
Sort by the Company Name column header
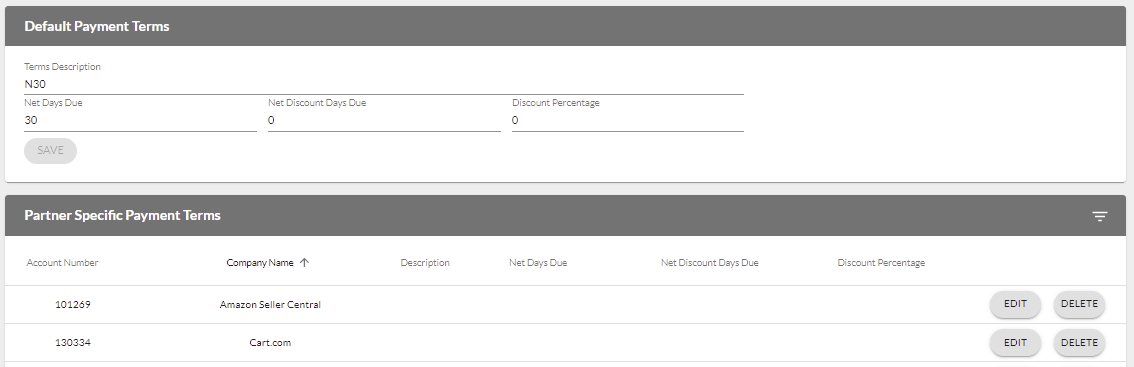pos(260,263)
